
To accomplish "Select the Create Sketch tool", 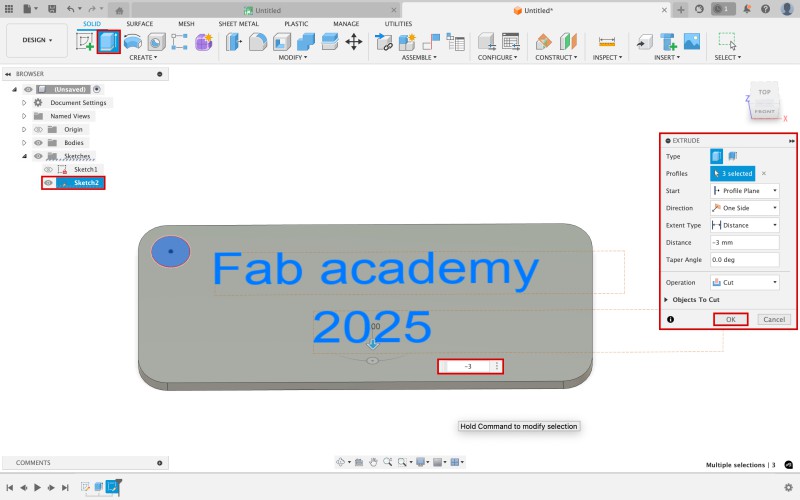I will click(x=85, y=42).
